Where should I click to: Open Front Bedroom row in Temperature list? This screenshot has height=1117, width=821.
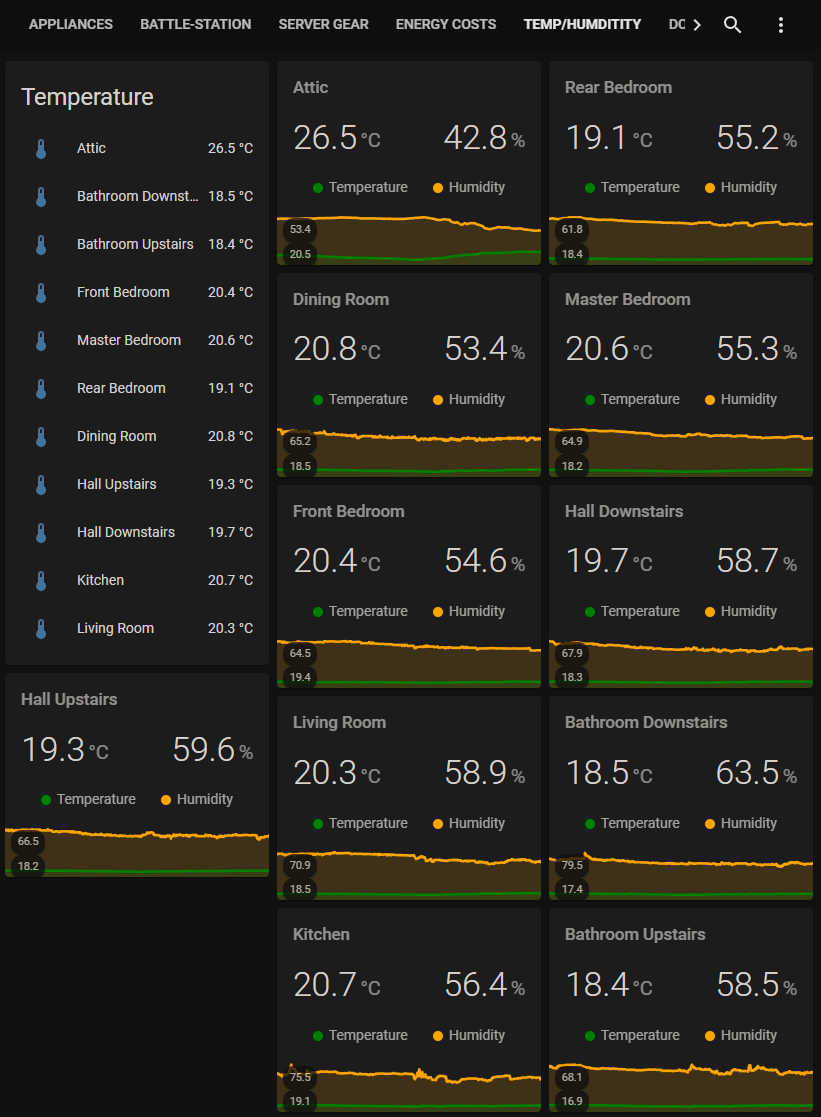click(137, 292)
